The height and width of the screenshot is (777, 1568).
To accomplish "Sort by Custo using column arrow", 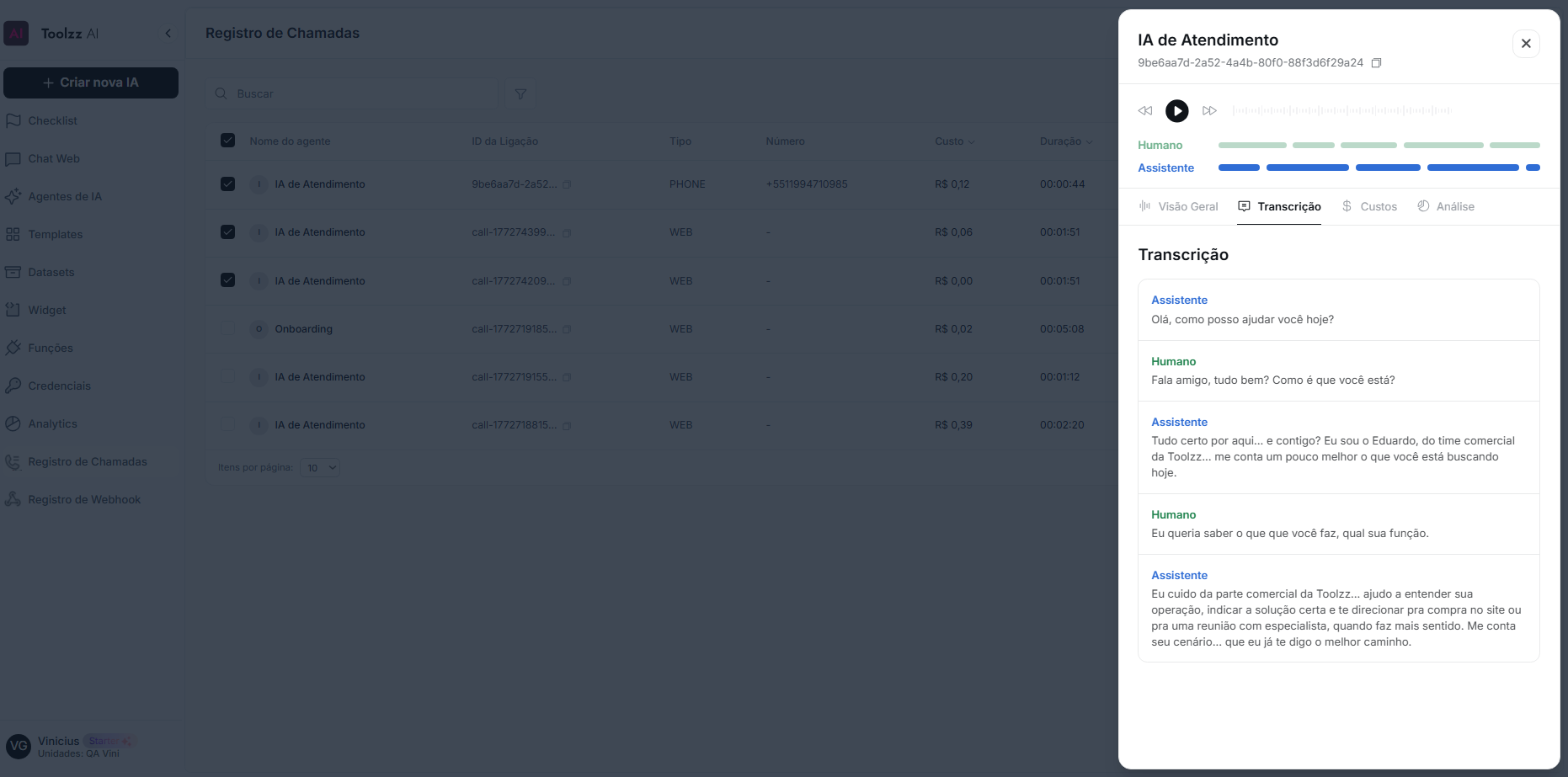I will pos(973,141).
